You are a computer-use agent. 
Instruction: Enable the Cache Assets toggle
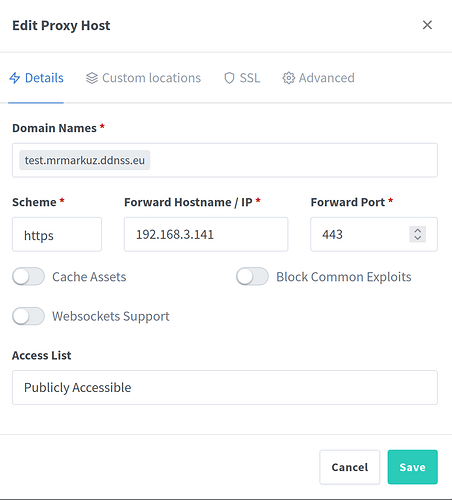click(x=28, y=277)
